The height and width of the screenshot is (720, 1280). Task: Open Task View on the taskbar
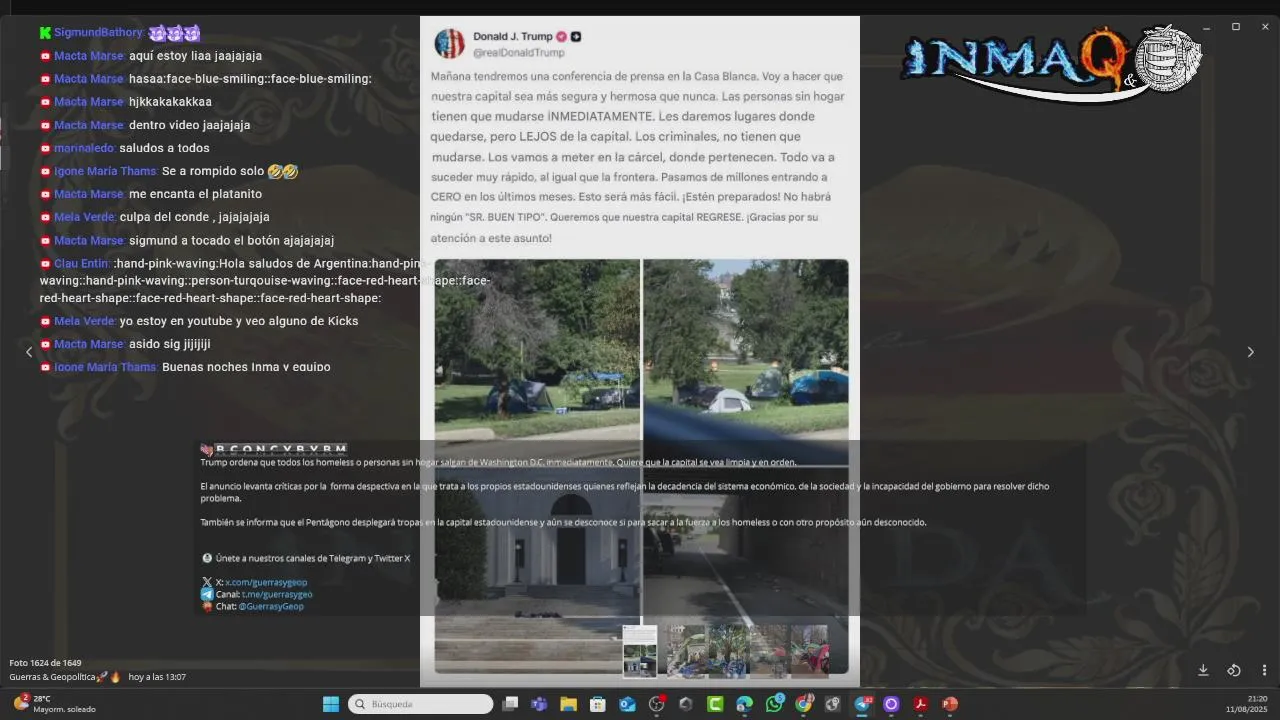pyautogui.click(x=510, y=704)
